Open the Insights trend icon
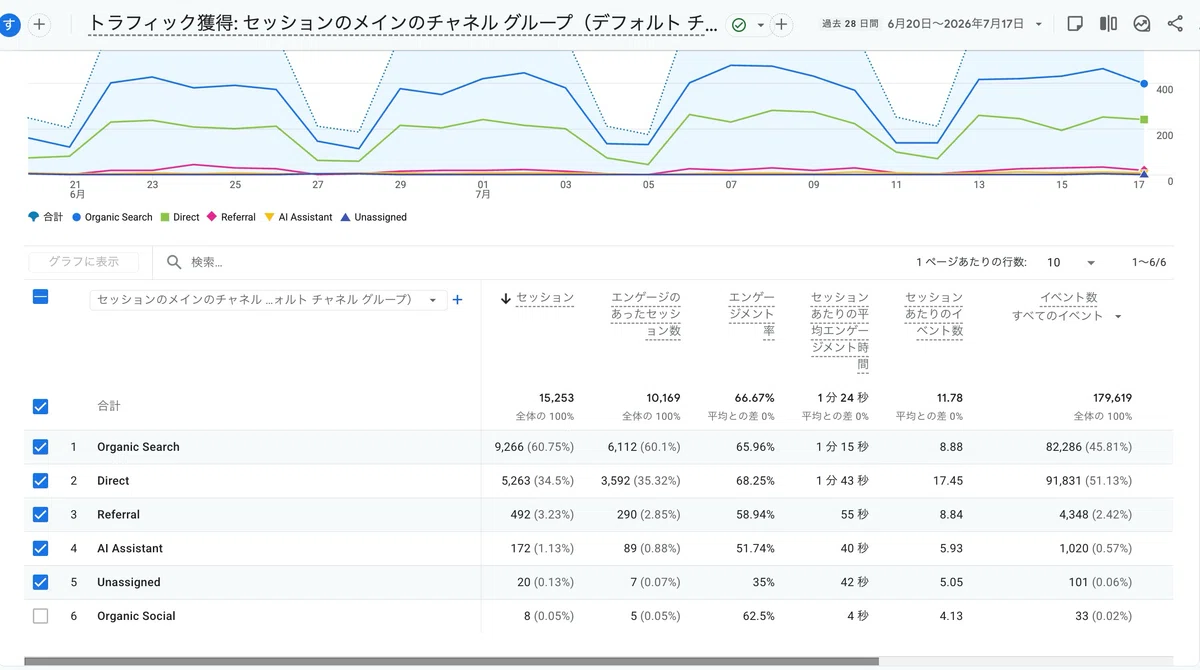The width and height of the screenshot is (1200, 670). (x=1142, y=24)
